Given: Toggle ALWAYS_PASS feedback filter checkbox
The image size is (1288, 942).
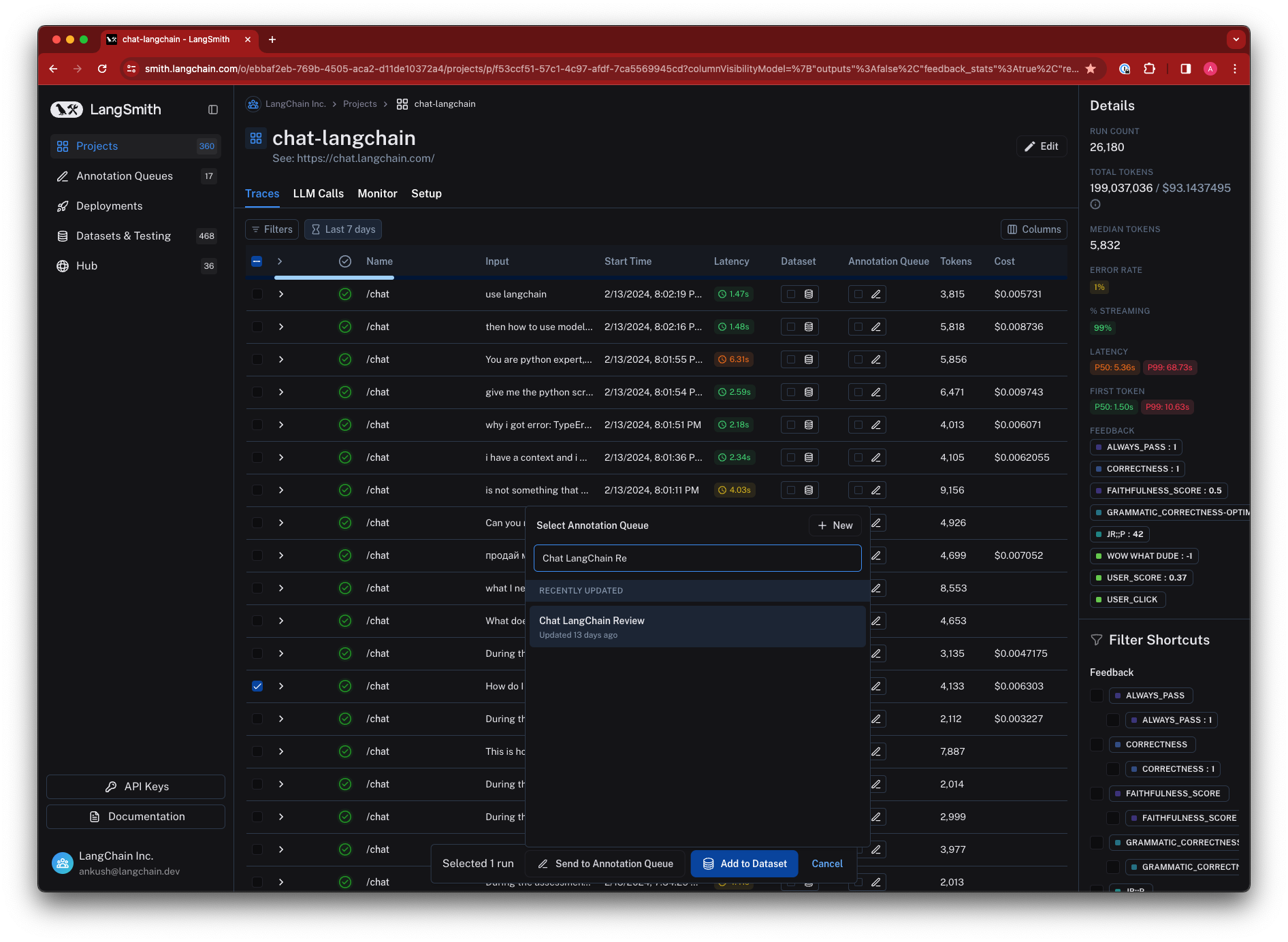Looking at the screenshot, I should [1097, 696].
